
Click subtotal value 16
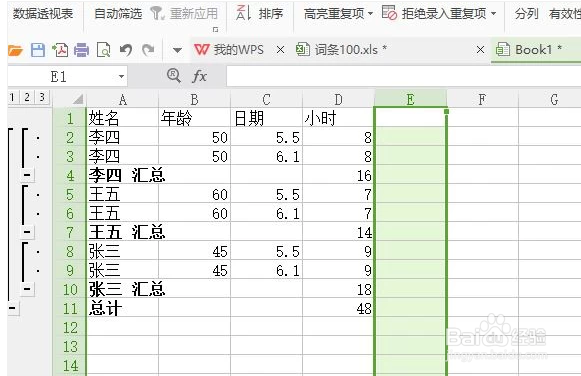[338, 175]
